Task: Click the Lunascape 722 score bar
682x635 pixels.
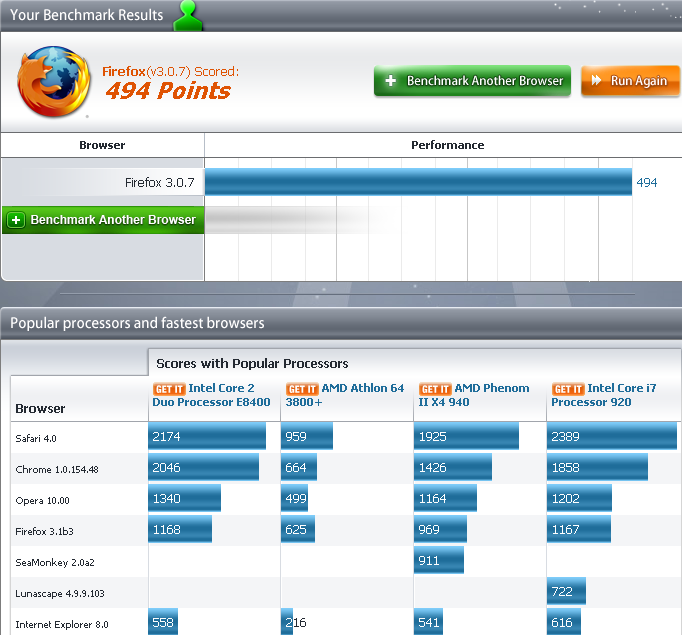Action: point(566,591)
